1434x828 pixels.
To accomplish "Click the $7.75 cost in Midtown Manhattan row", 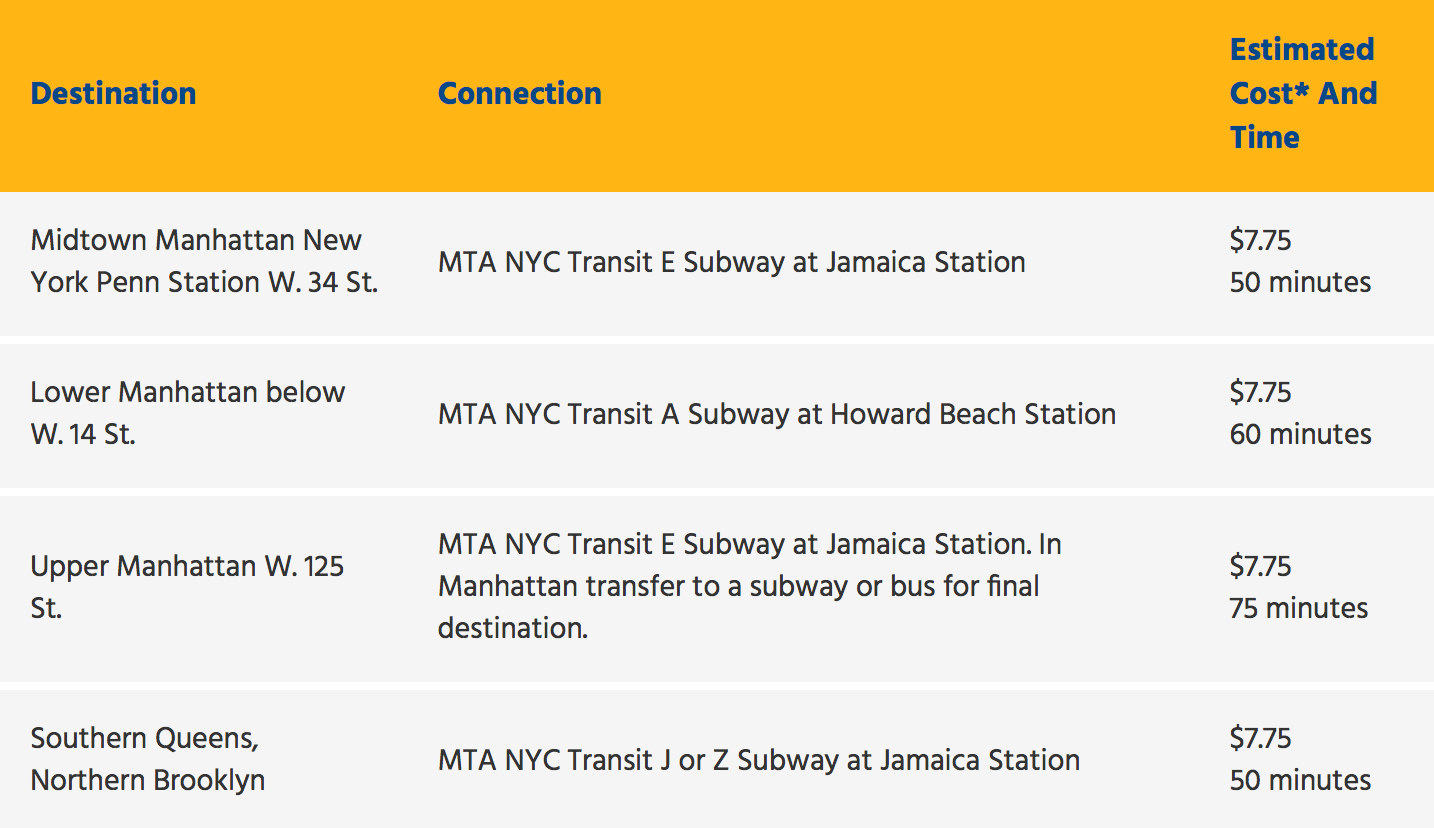I will click(x=1259, y=240).
